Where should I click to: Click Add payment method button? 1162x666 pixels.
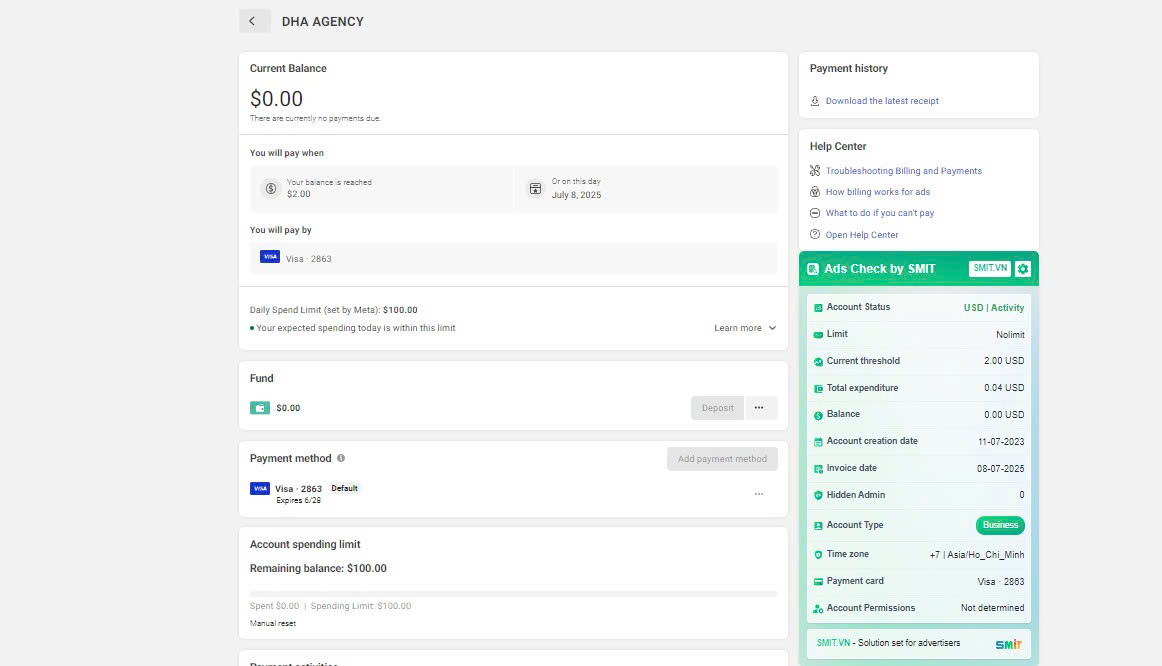[x=722, y=459]
